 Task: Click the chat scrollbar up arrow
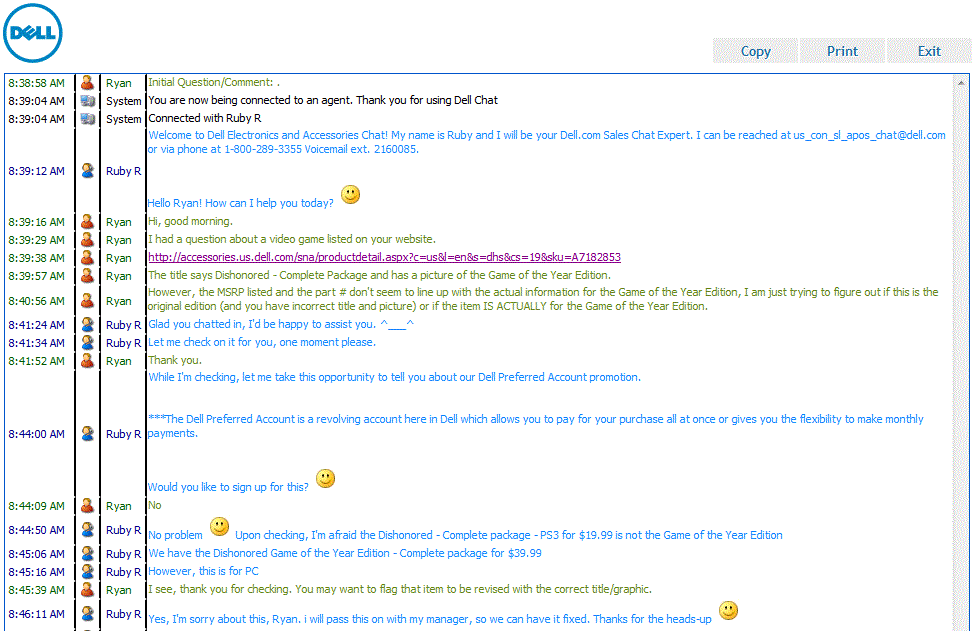961,83
